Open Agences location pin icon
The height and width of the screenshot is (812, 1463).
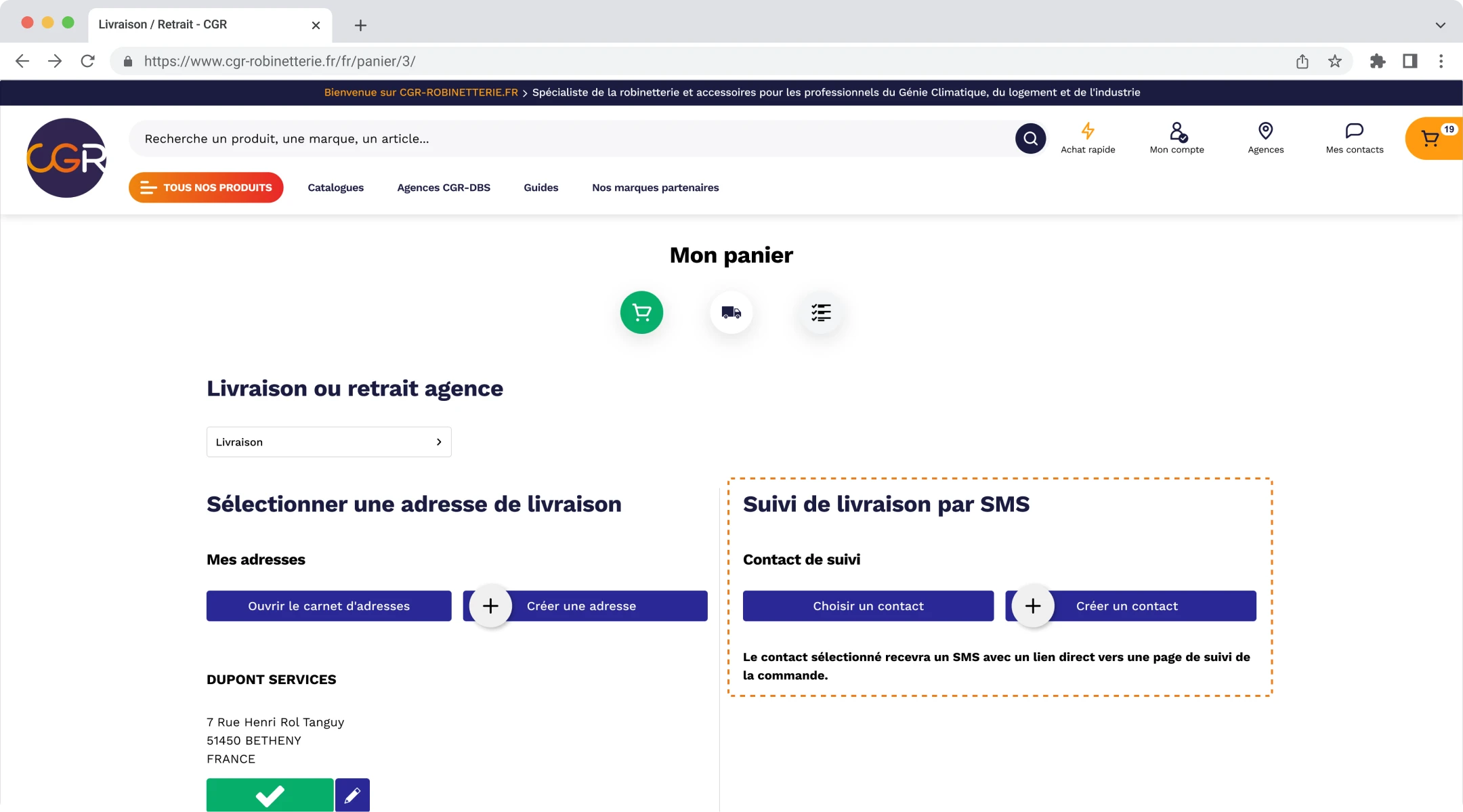[x=1265, y=131]
